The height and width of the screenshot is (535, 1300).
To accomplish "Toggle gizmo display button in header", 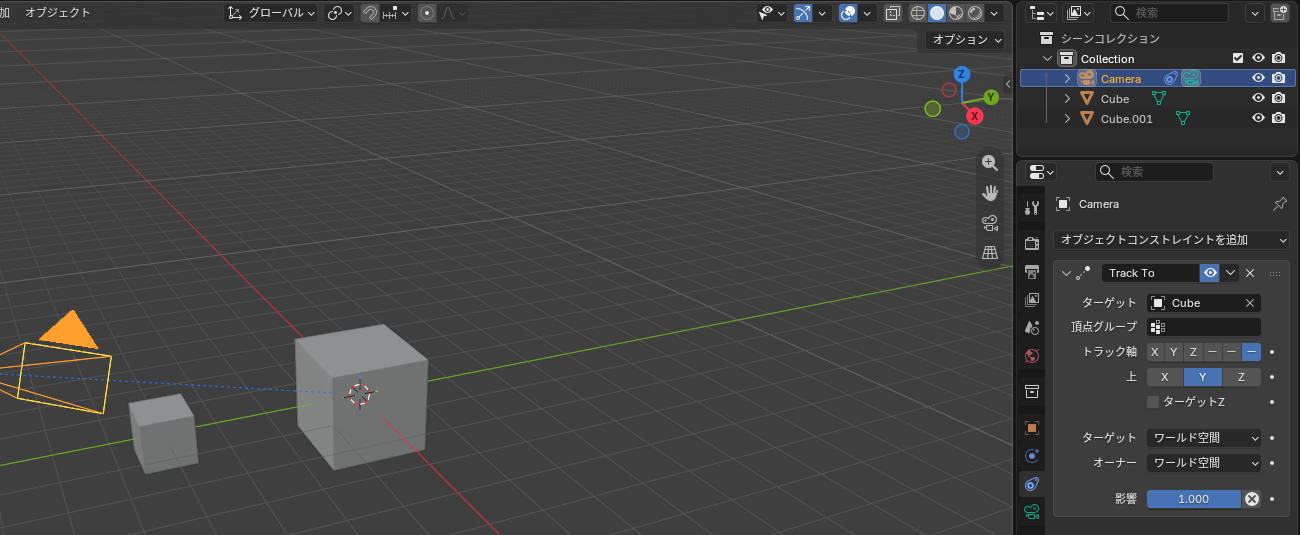I will [803, 13].
